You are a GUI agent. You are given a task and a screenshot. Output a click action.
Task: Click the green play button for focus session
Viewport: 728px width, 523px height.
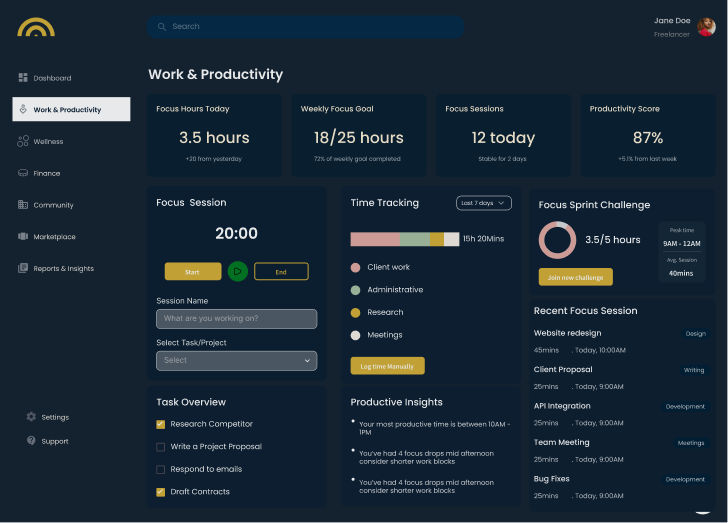click(x=238, y=271)
